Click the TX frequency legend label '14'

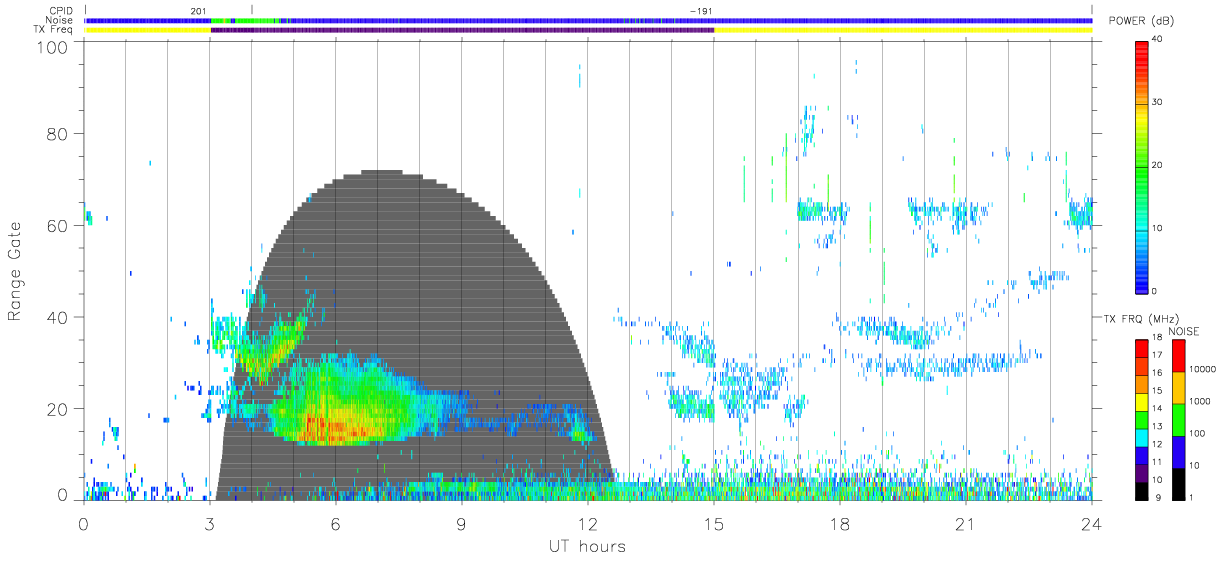1156,410
